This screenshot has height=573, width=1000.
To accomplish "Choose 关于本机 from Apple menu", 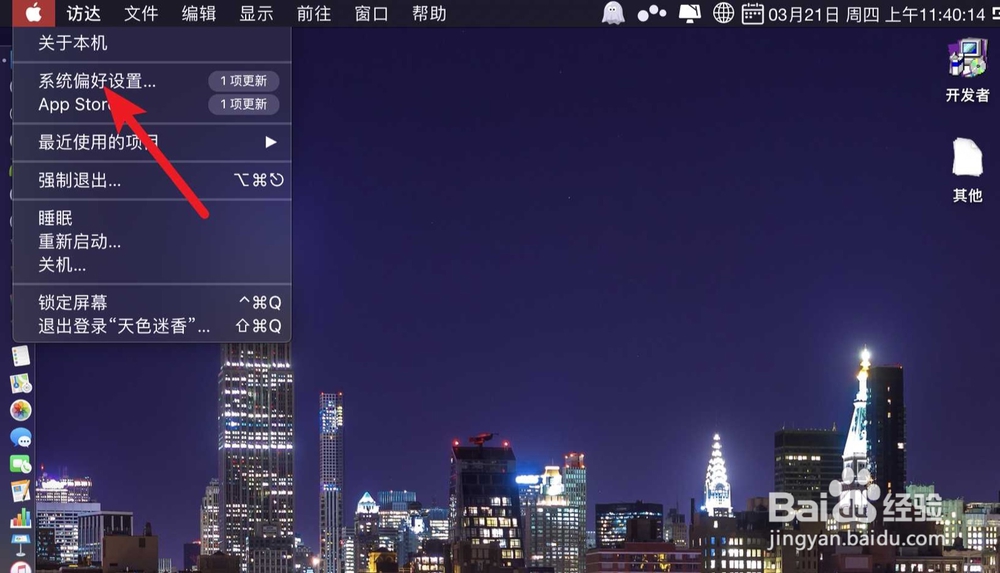I will coord(152,43).
